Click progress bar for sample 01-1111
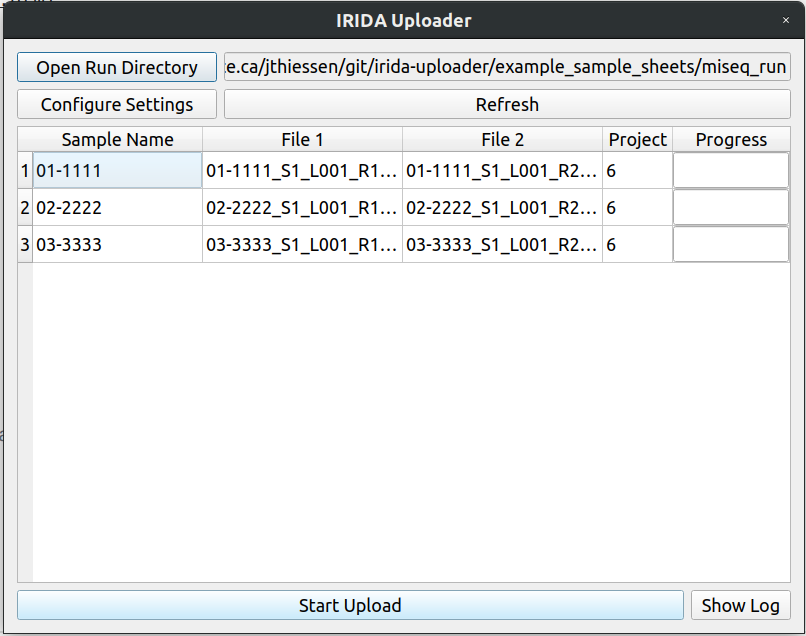This screenshot has width=806, height=636. 731,170
